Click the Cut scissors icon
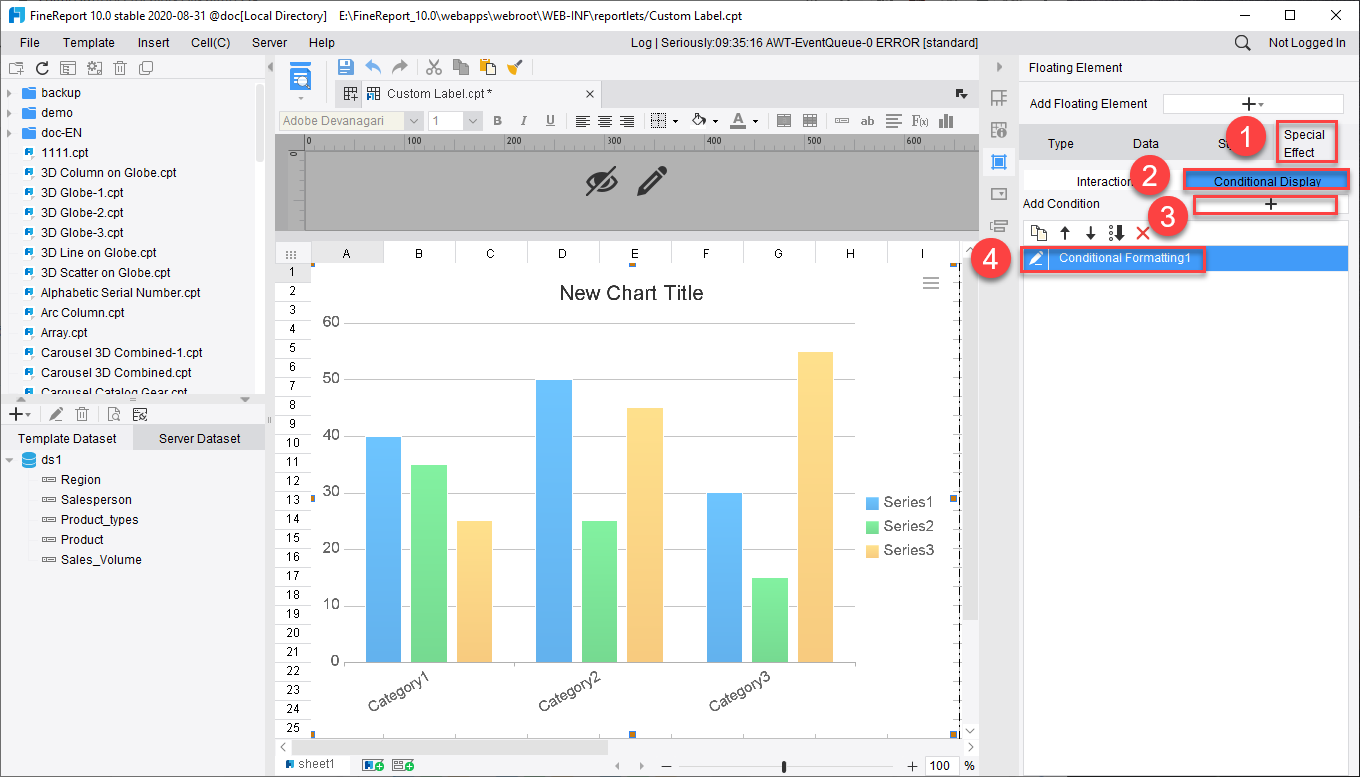The width and height of the screenshot is (1360, 777). click(x=434, y=66)
